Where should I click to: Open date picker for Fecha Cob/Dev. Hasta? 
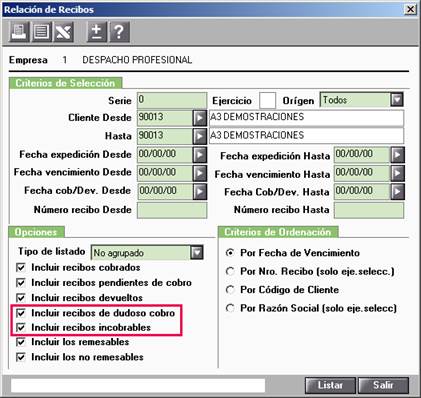tap(397, 191)
